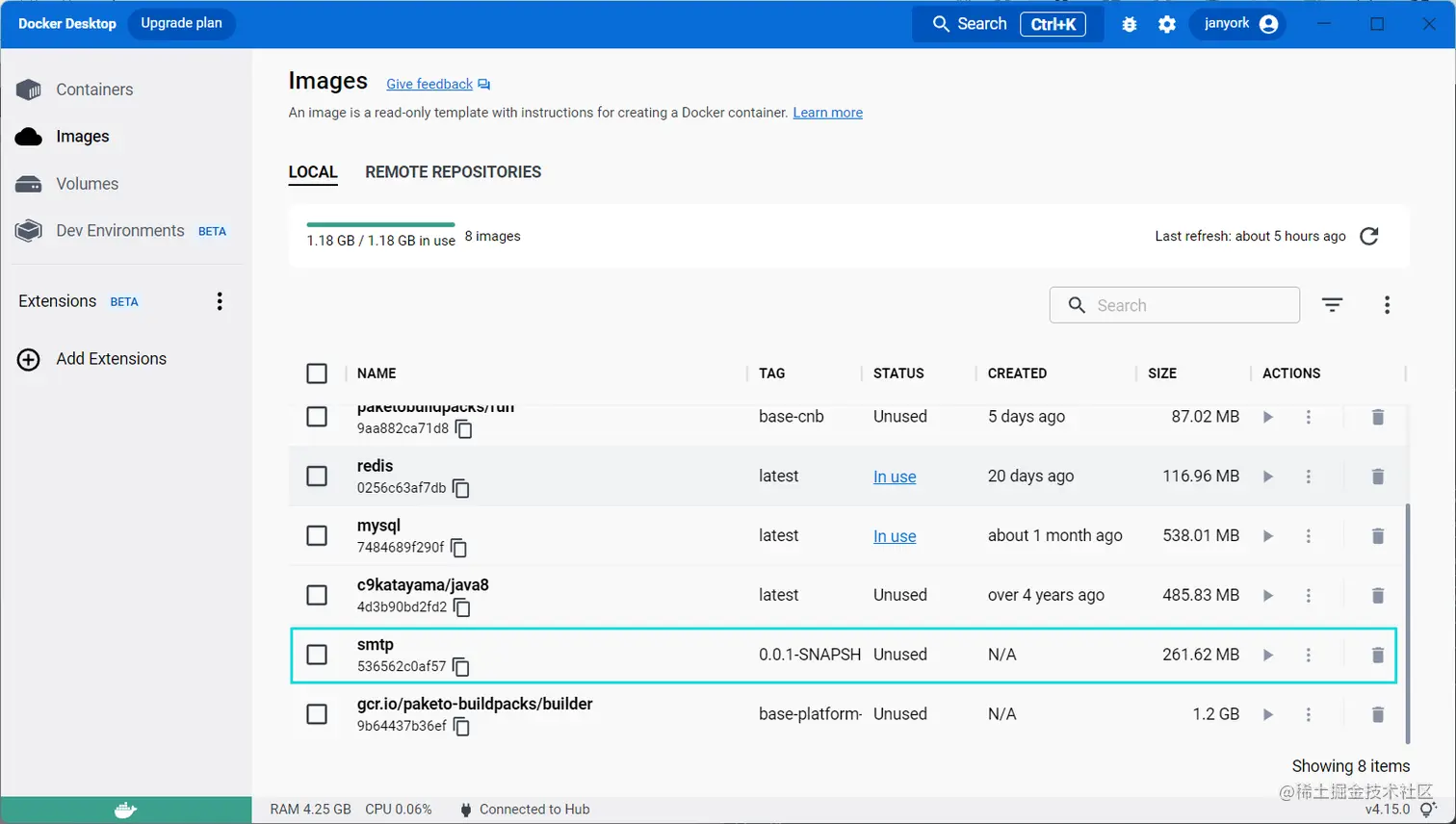
Task: Copy the smtp image ID
Action: point(461,667)
